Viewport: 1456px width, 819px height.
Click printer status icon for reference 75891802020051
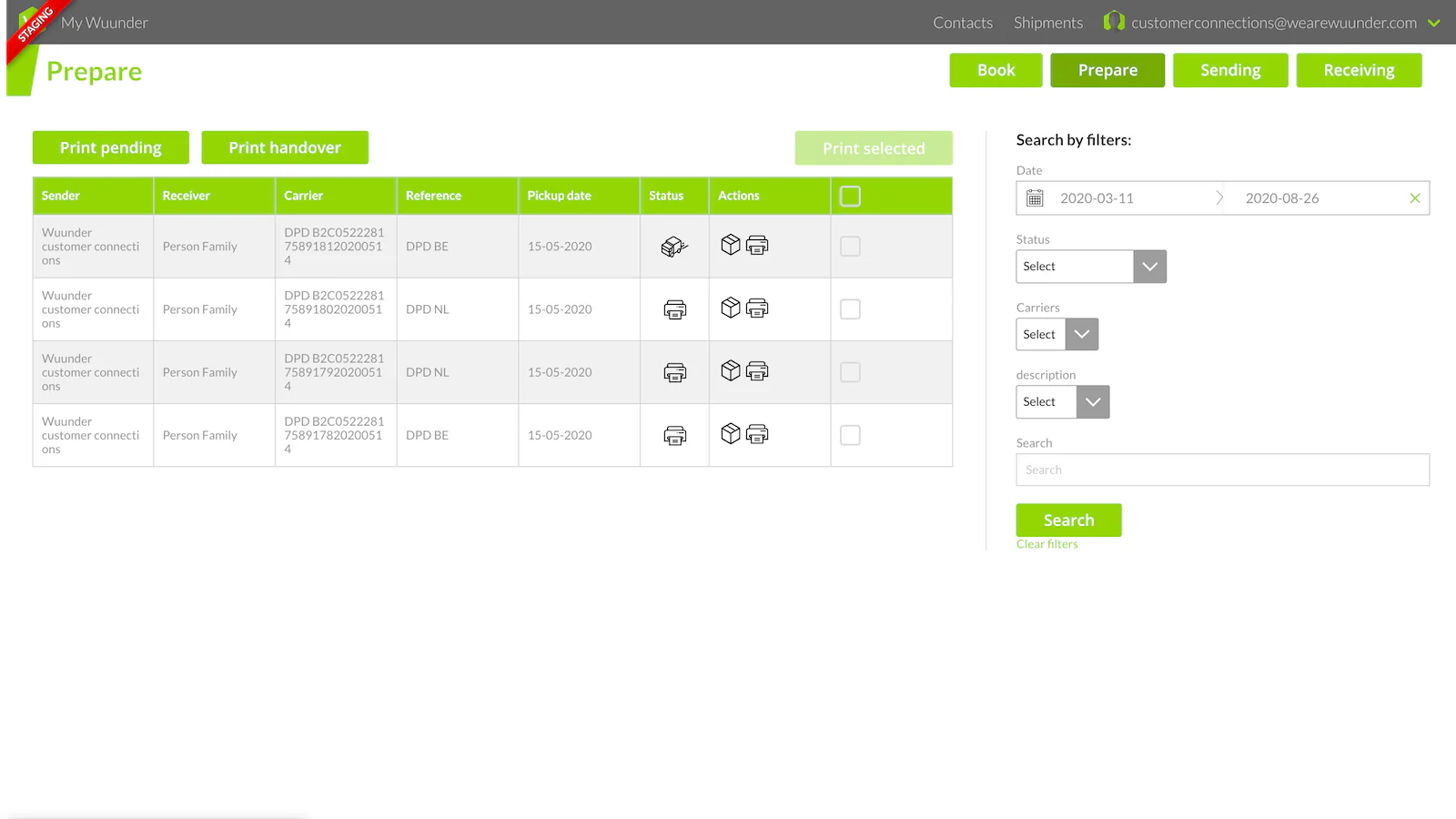(674, 309)
